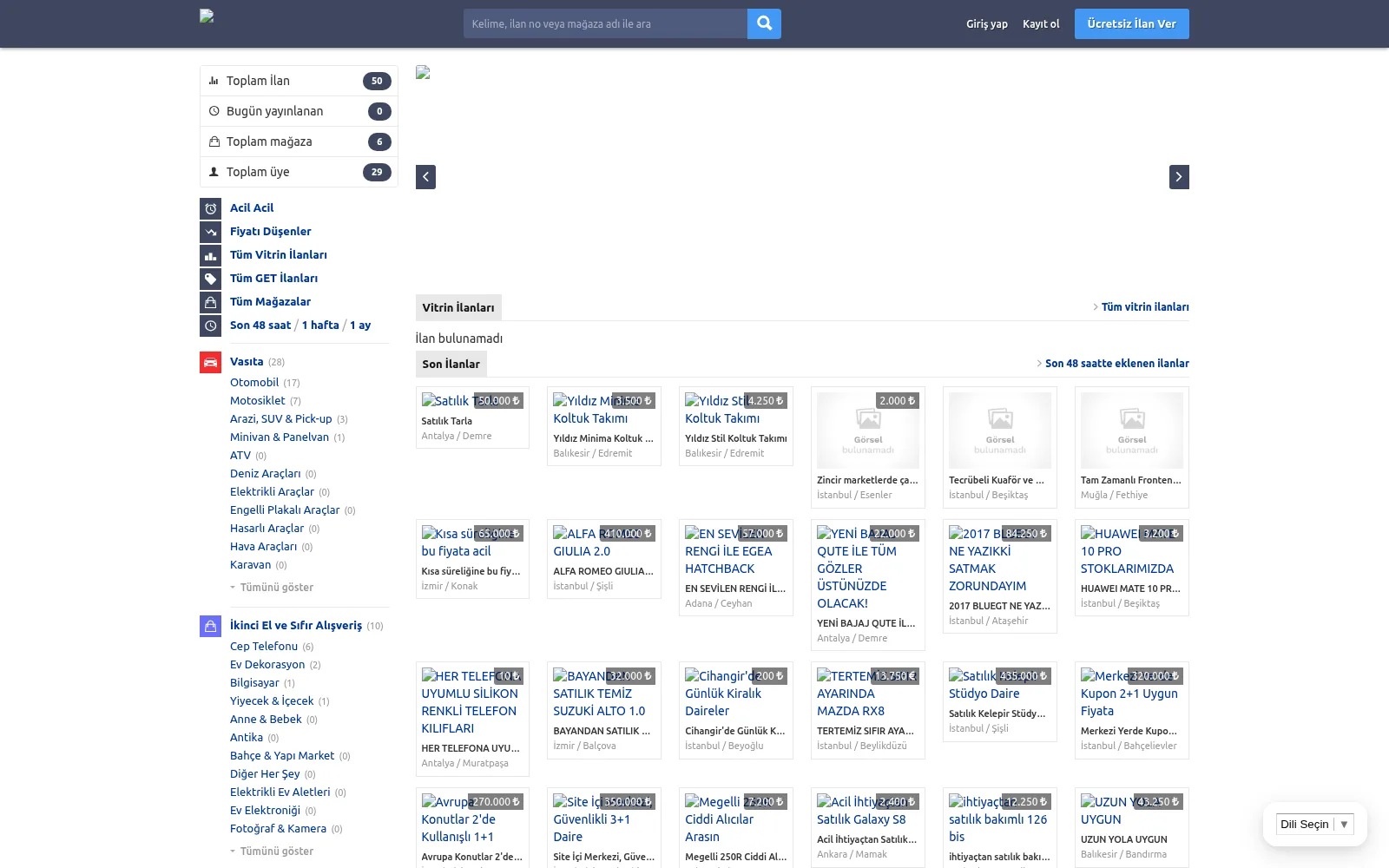Open the Otomobil category link
Viewport: 1389px width, 868px height.
(x=254, y=383)
